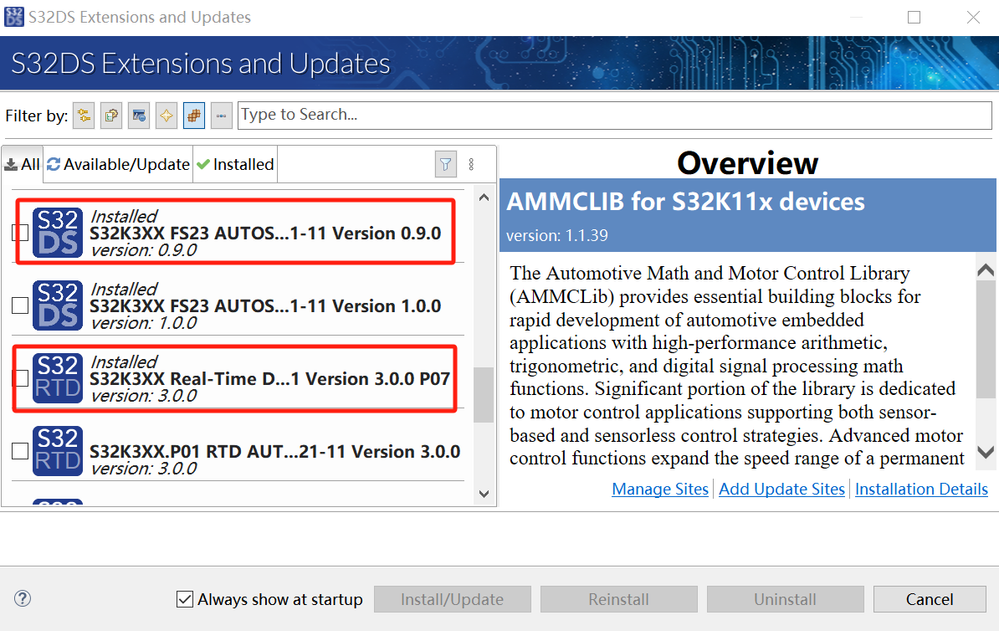The image size is (999, 631).
Task: Click the S32 DS icon for FS23 Version 1.0.0
Action: tap(57, 305)
